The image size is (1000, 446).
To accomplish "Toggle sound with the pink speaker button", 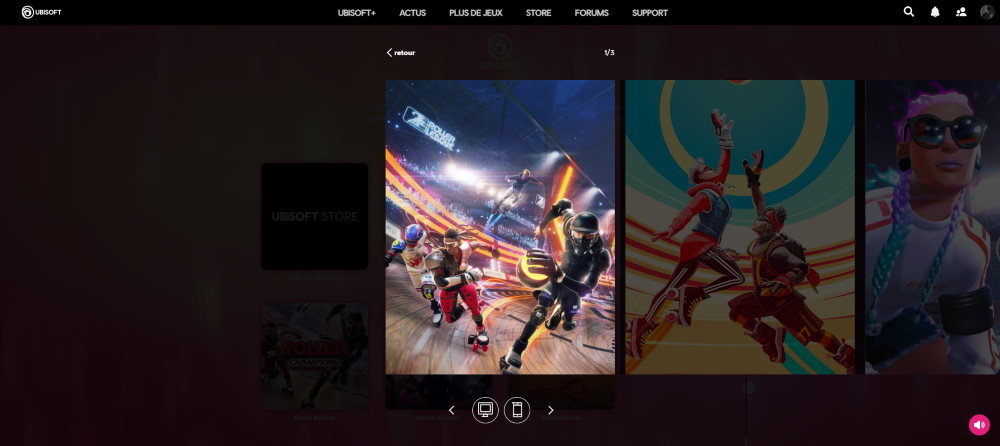I will [979, 424].
